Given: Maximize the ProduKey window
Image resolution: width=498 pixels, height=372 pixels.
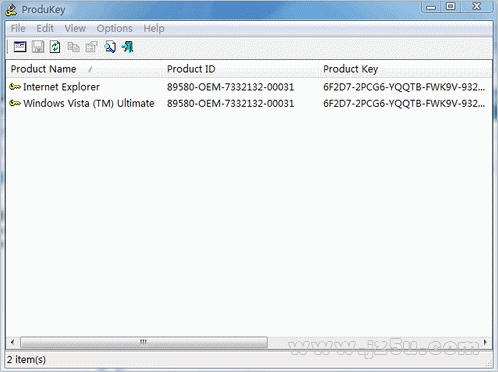Looking at the screenshot, I should 451,7.
